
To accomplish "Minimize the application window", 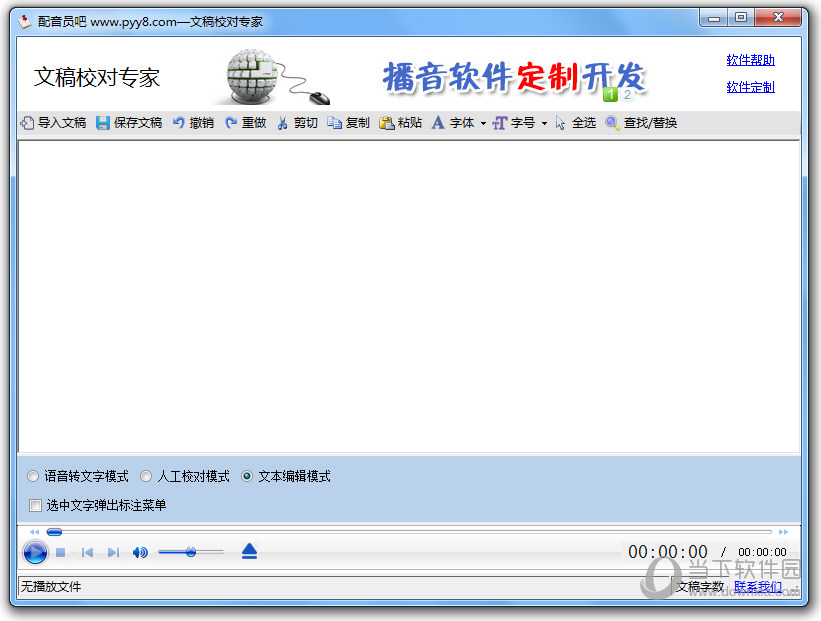I will tap(714, 18).
